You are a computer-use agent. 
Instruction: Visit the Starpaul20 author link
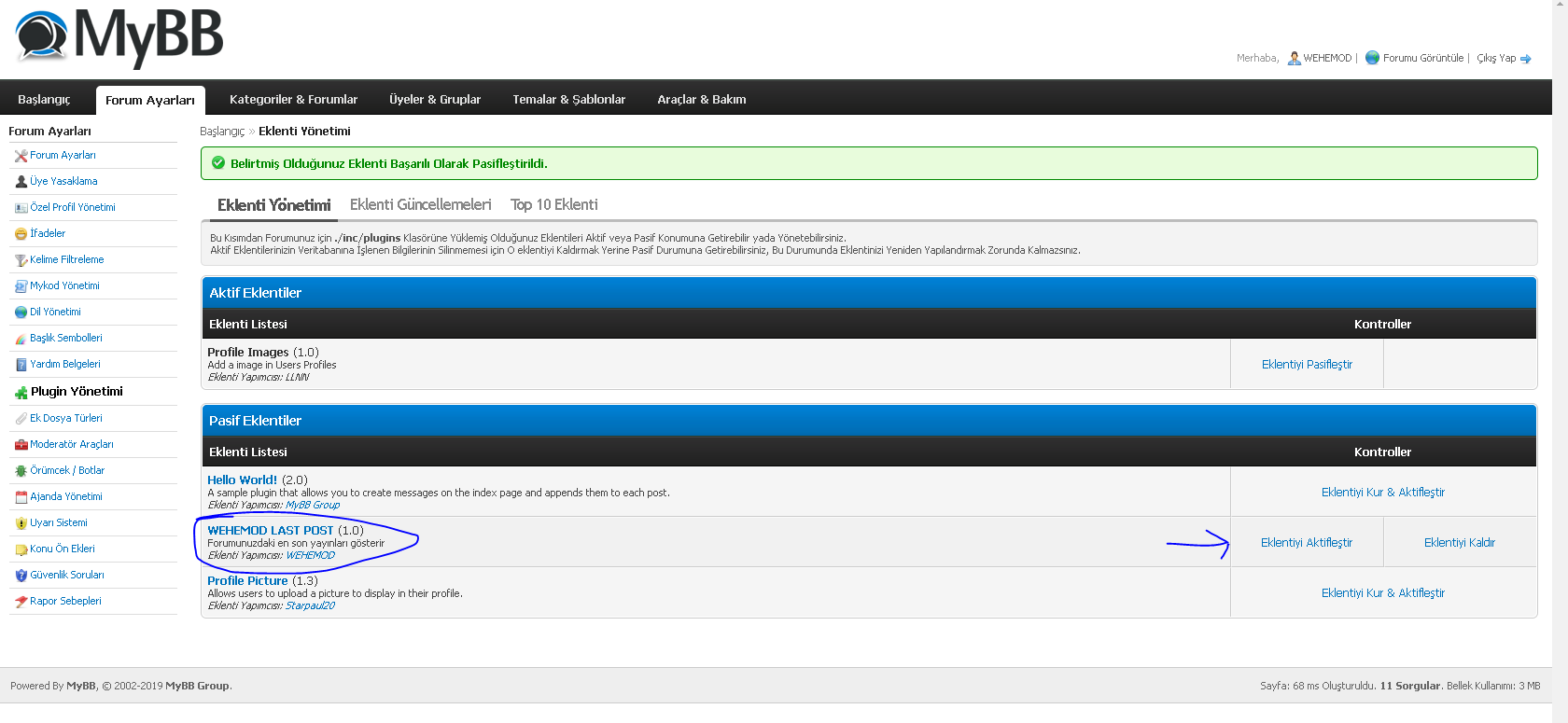click(310, 606)
